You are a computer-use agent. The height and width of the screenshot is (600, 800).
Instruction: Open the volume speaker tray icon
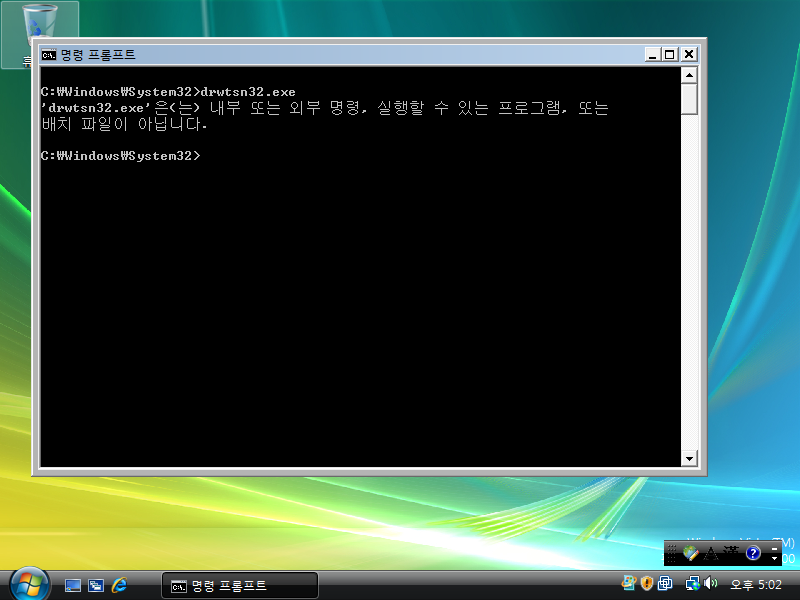[710, 583]
